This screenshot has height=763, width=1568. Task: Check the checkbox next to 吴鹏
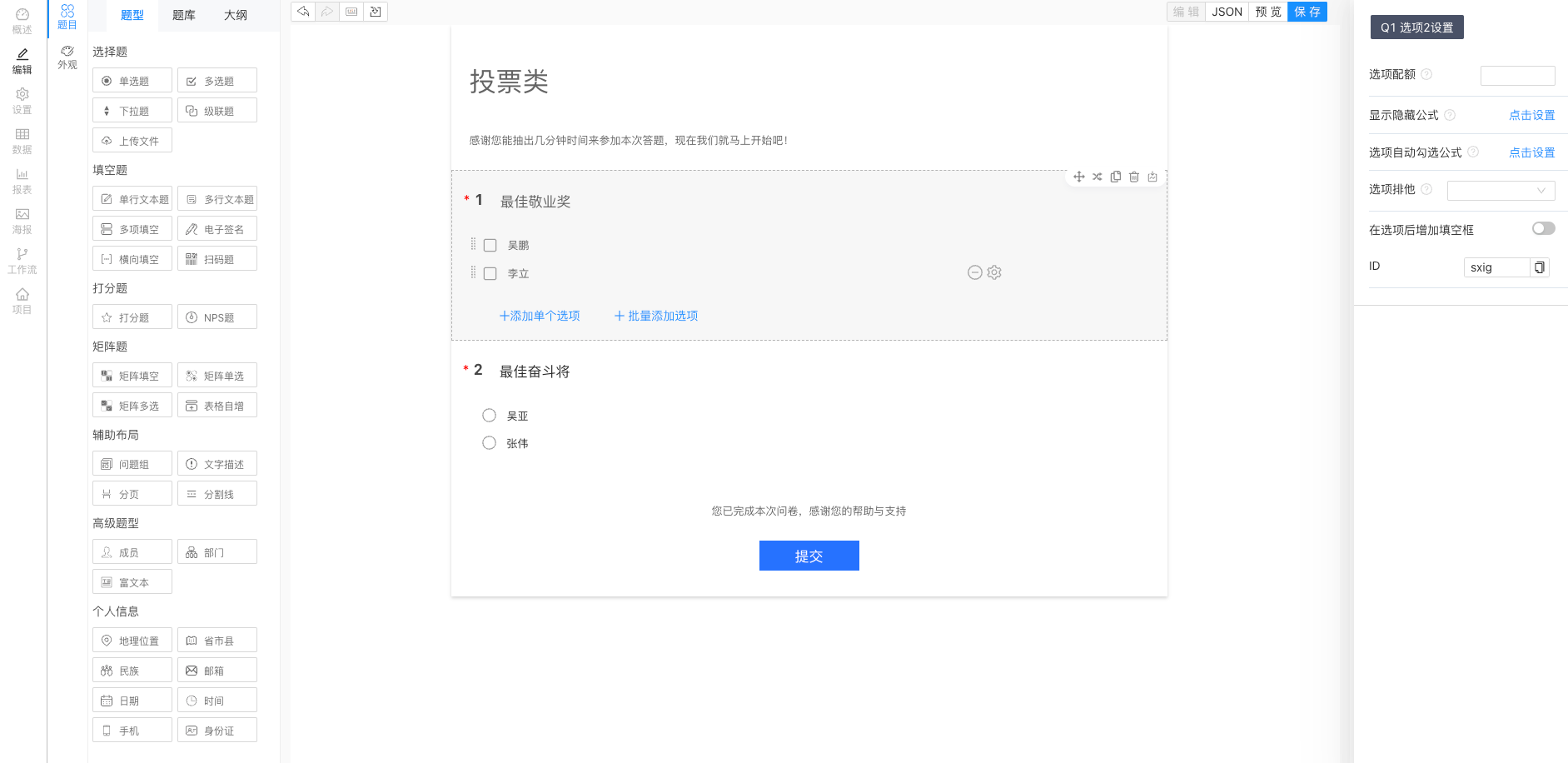490,244
